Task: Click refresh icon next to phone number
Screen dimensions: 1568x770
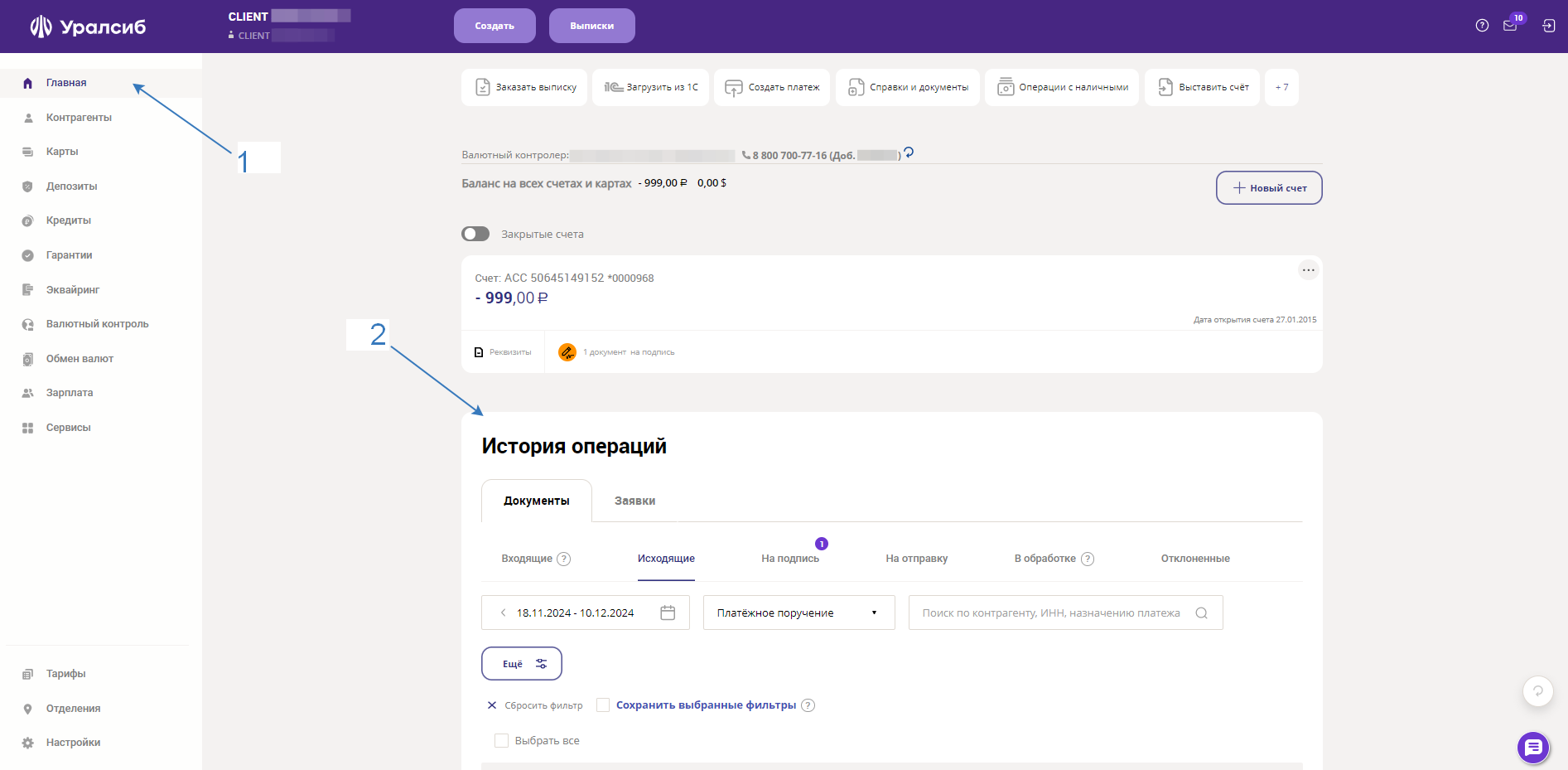Action: [909, 153]
